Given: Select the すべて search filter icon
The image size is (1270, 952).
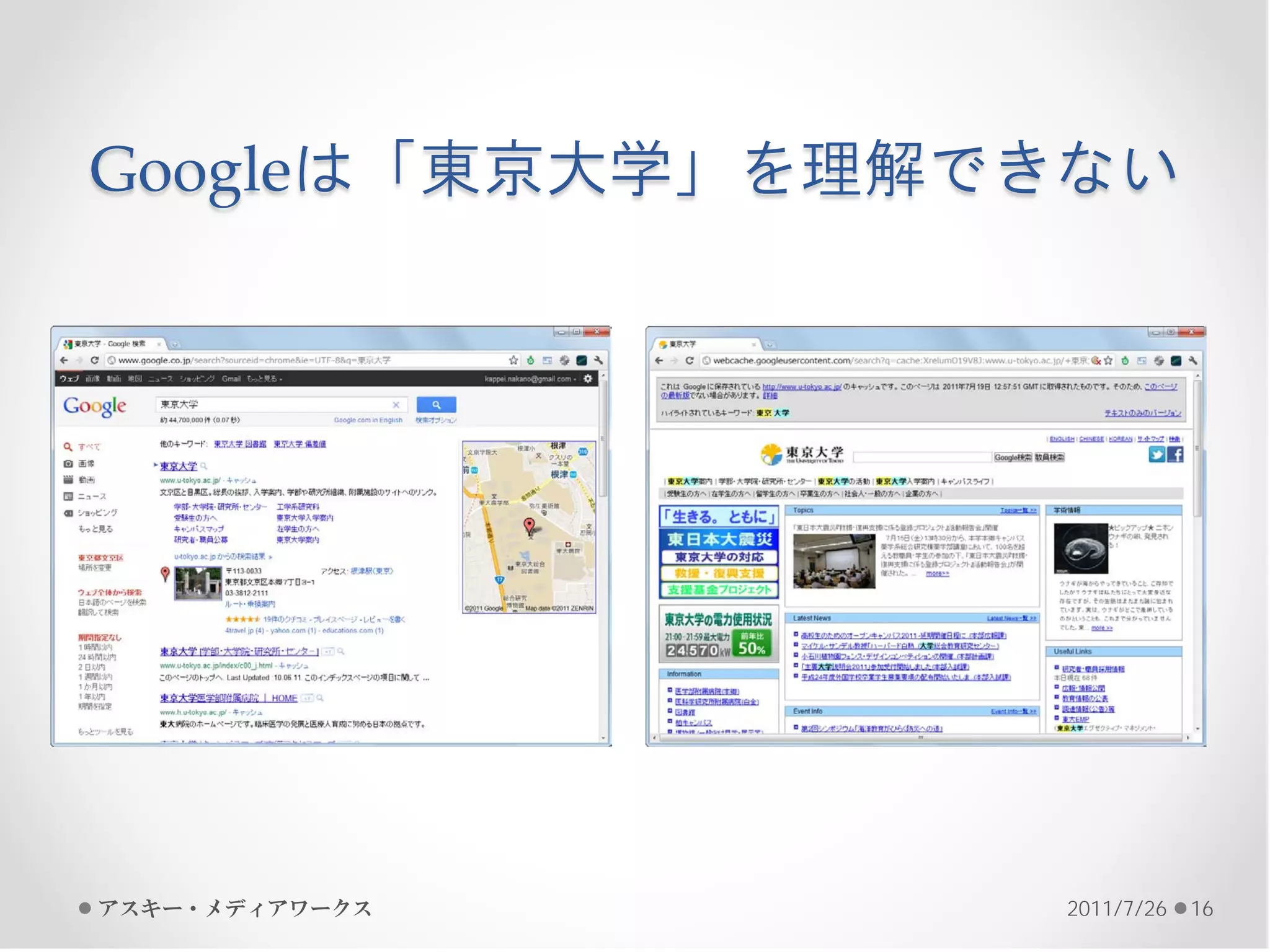Looking at the screenshot, I should [68, 446].
